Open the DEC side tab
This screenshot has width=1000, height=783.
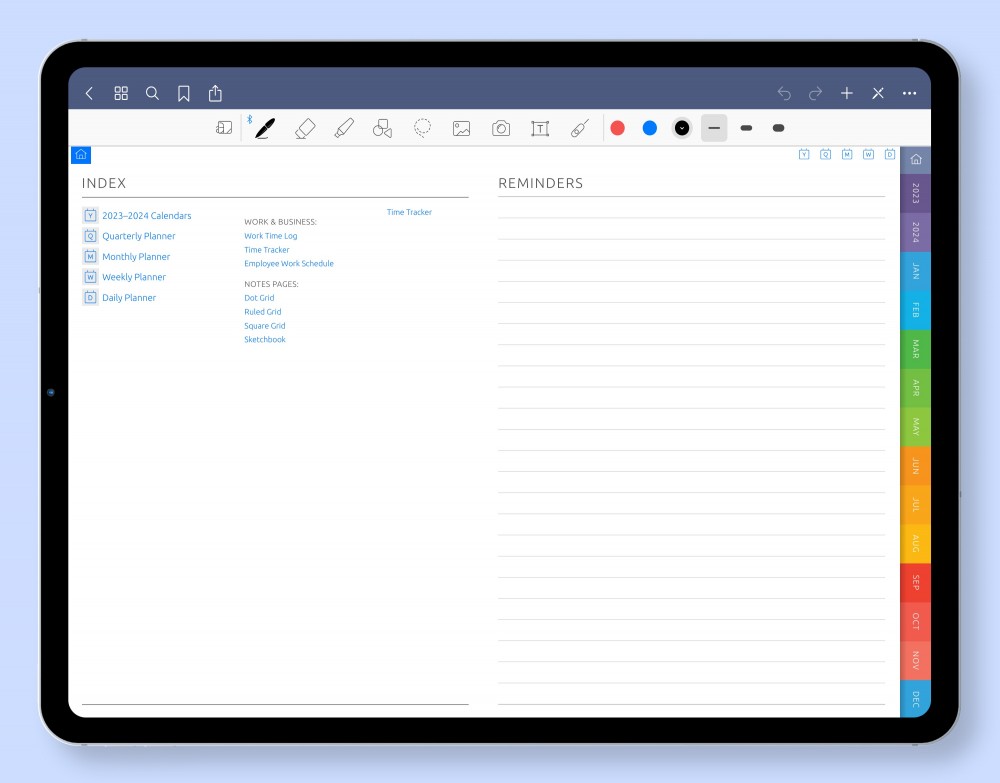click(916, 699)
